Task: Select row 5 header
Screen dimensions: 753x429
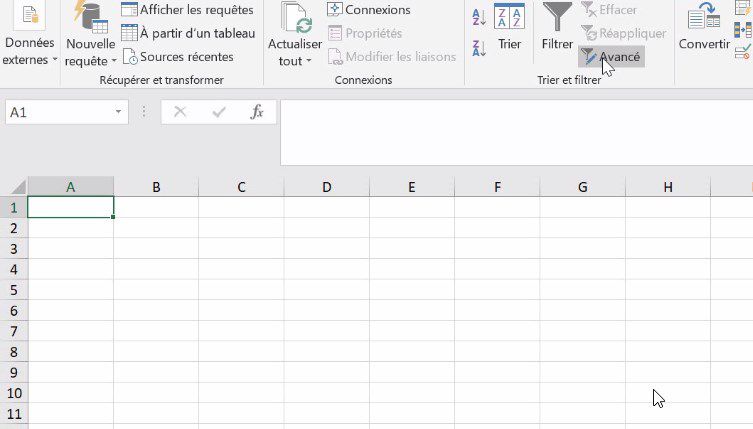Action: click(x=13, y=290)
